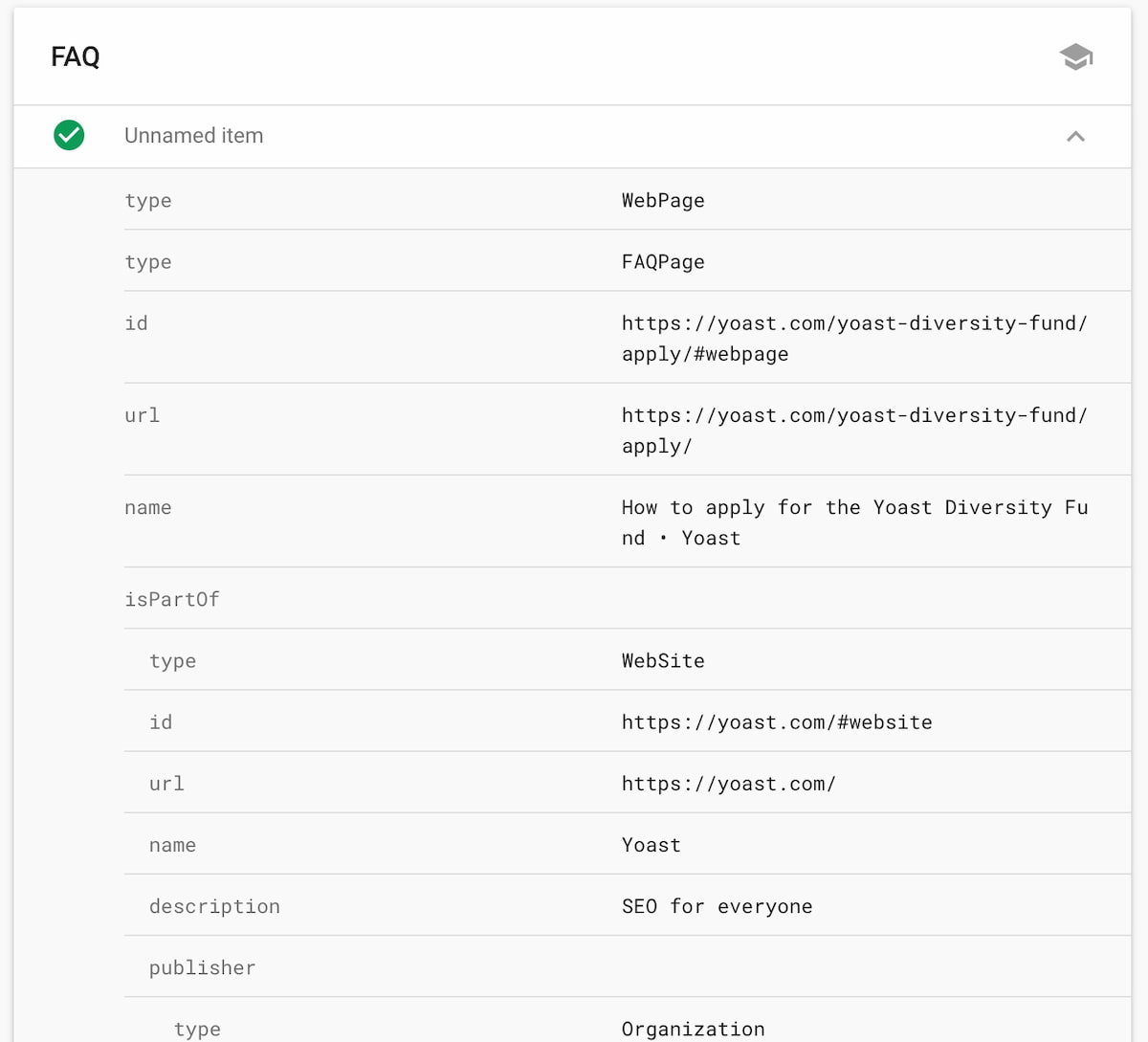
Task: Click the isPartOf property row
Action: pos(172,600)
